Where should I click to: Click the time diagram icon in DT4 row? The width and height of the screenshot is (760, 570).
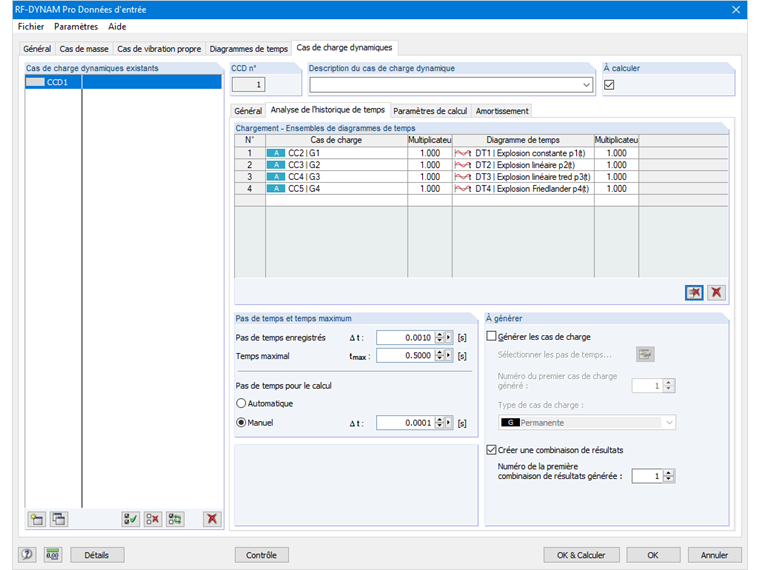coord(463,189)
